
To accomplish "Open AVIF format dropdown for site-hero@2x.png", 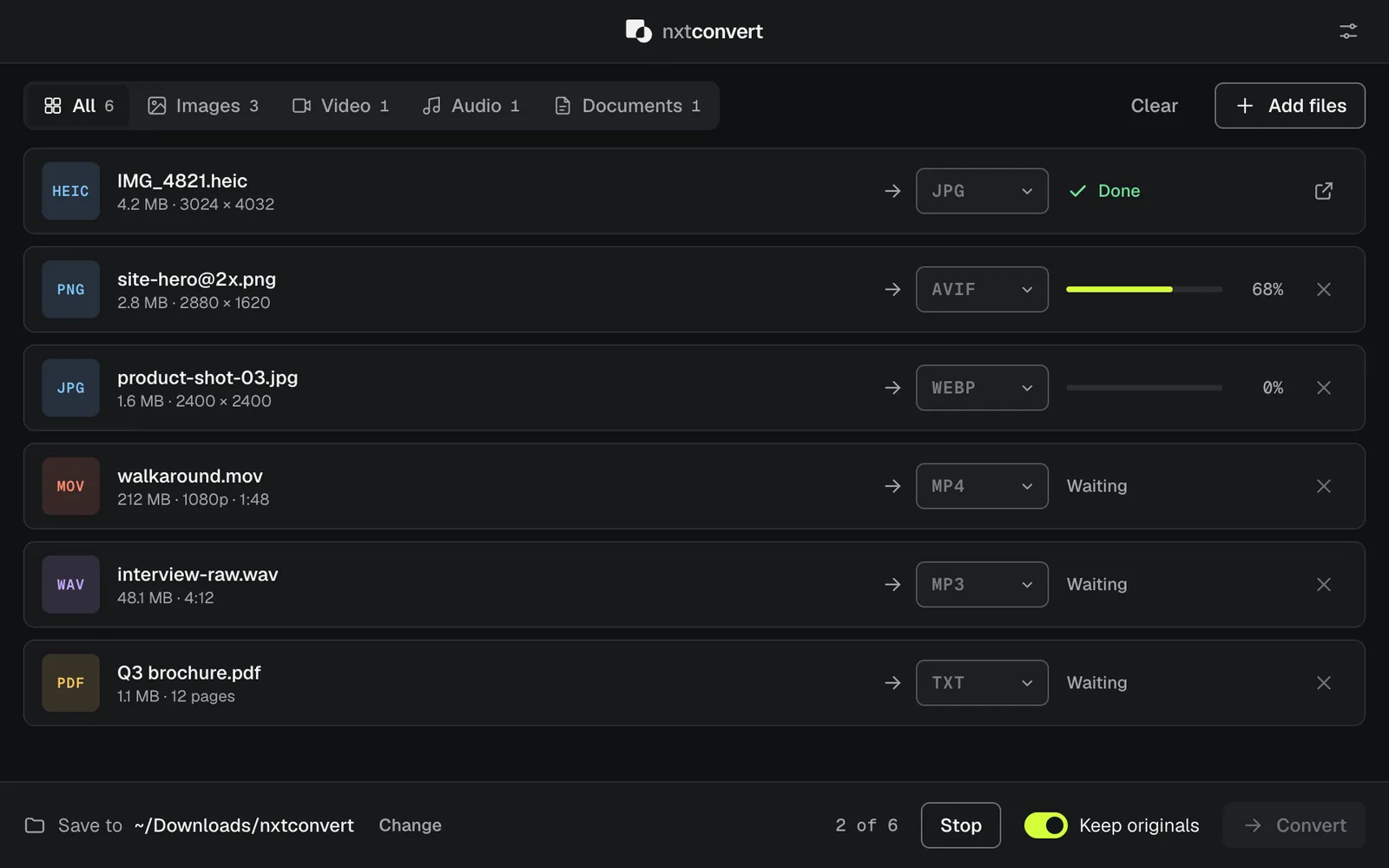I will point(982,289).
